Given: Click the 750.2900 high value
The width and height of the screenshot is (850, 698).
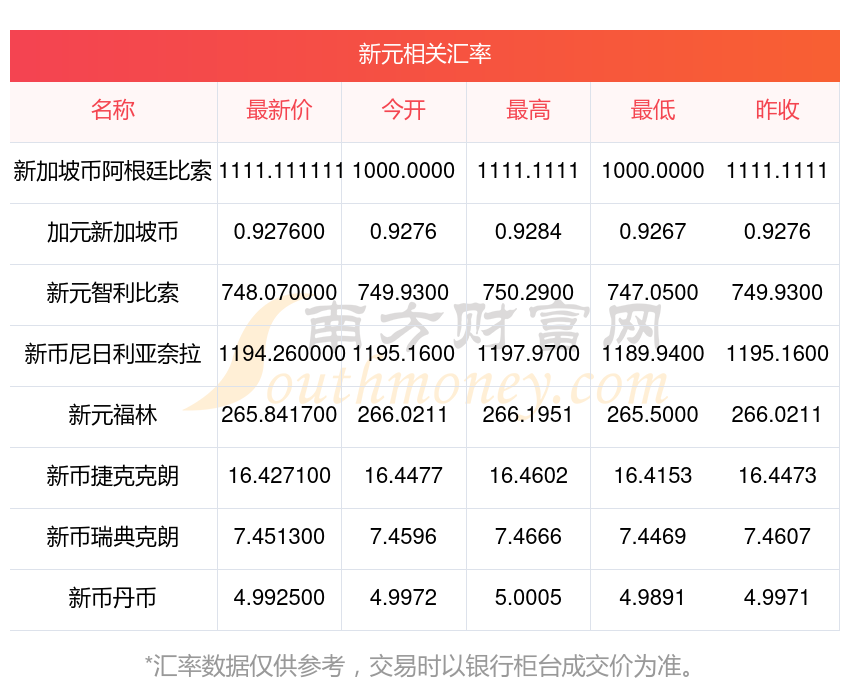Looking at the screenshot, I should pyautogui.click(x=528, y=293).
